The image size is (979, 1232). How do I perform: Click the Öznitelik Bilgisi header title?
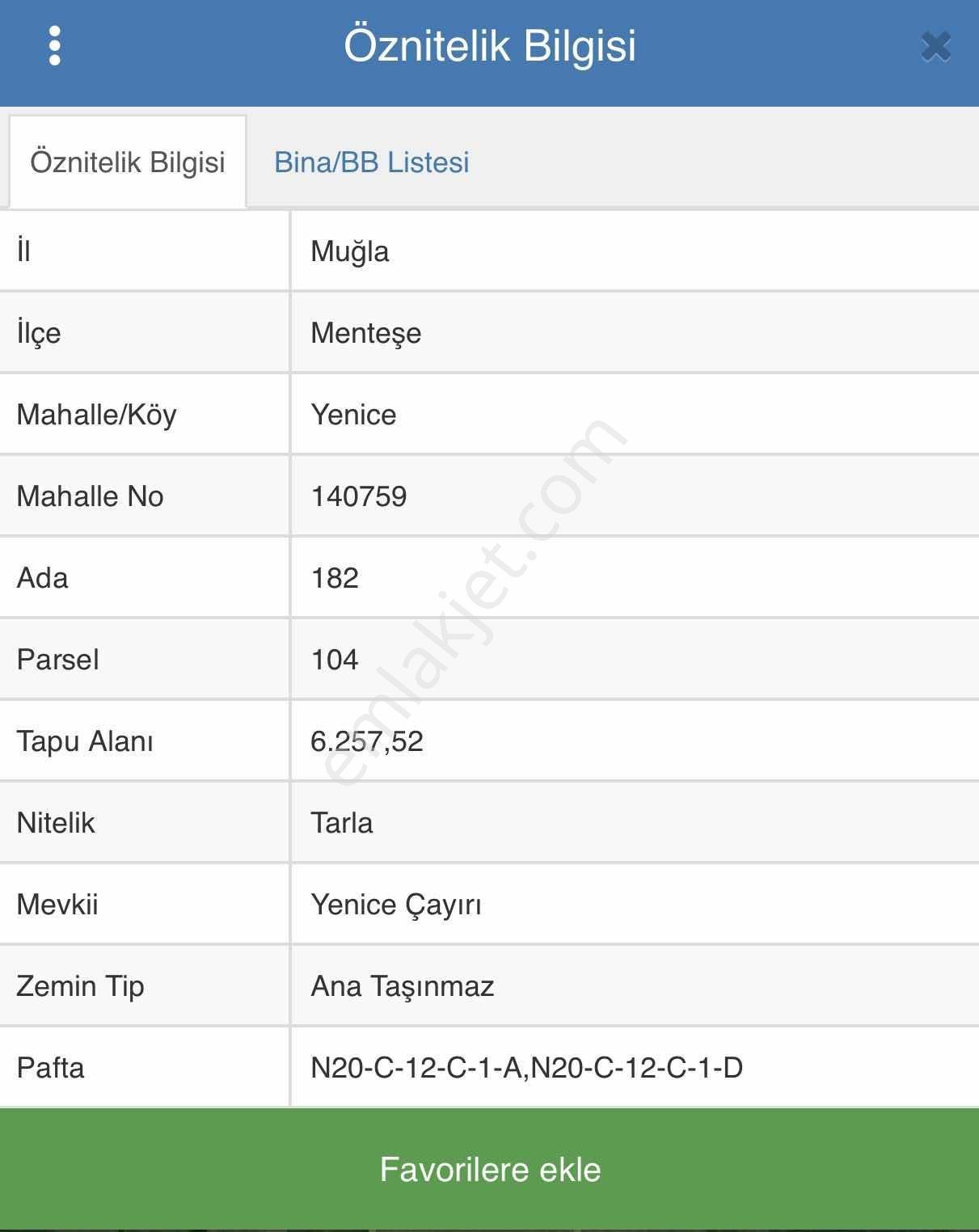click(490, 46)
